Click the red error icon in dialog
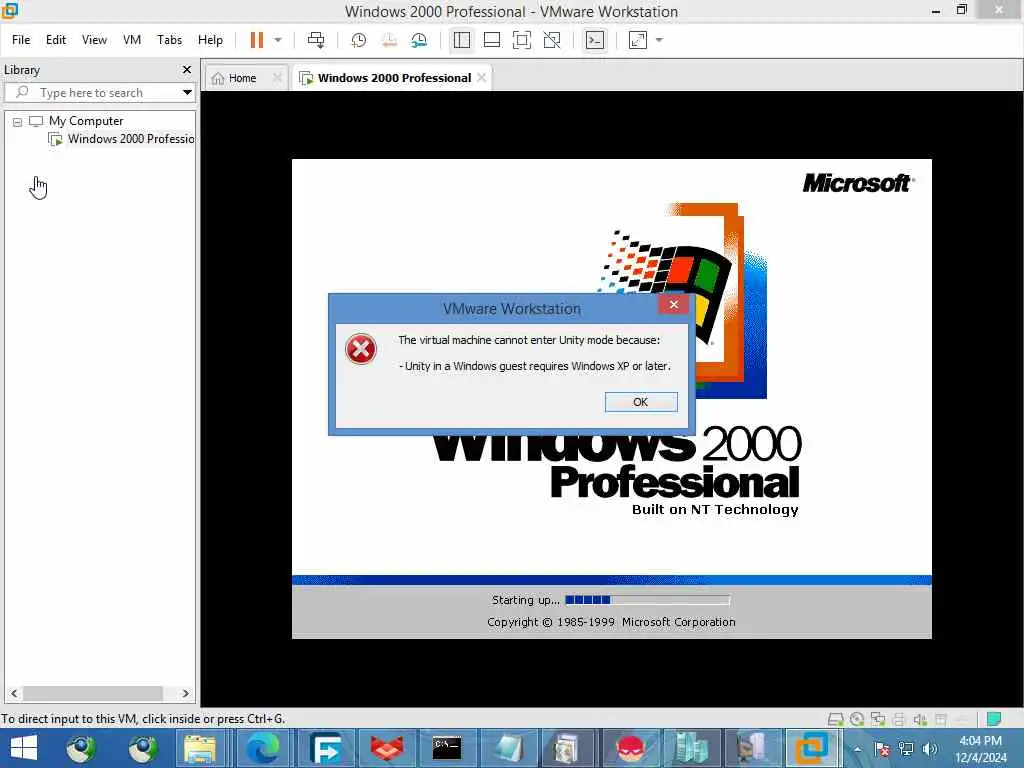The width and height of the screenshot is (1024, 768). coord(360,349)
